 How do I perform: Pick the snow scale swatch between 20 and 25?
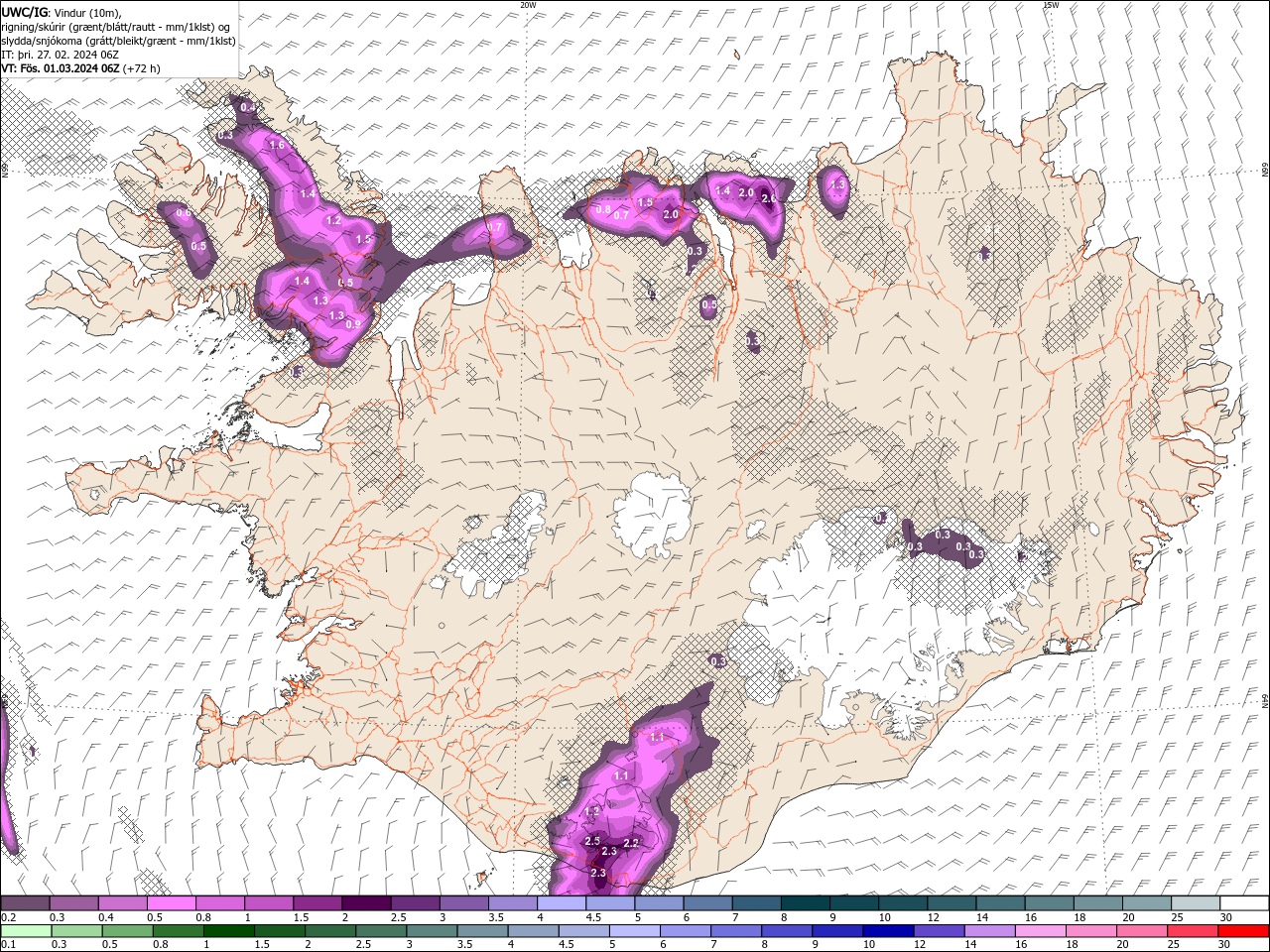point(1147,903)
